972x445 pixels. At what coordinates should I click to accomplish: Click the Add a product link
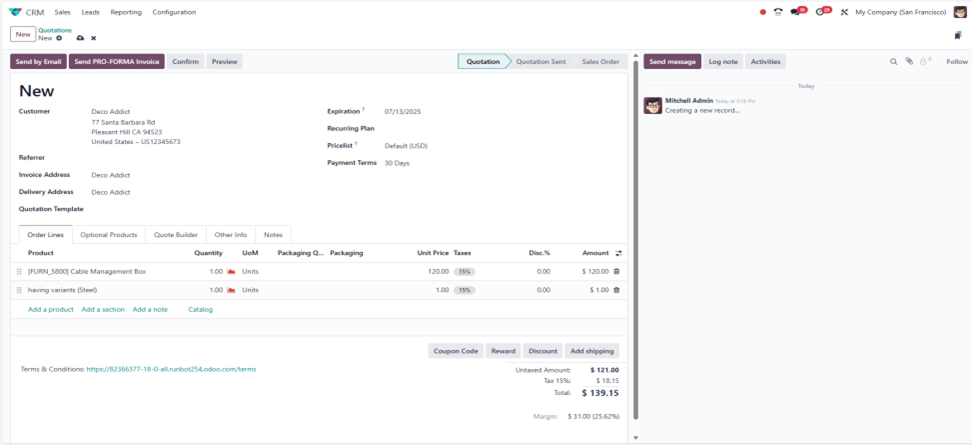coord(50,310)
